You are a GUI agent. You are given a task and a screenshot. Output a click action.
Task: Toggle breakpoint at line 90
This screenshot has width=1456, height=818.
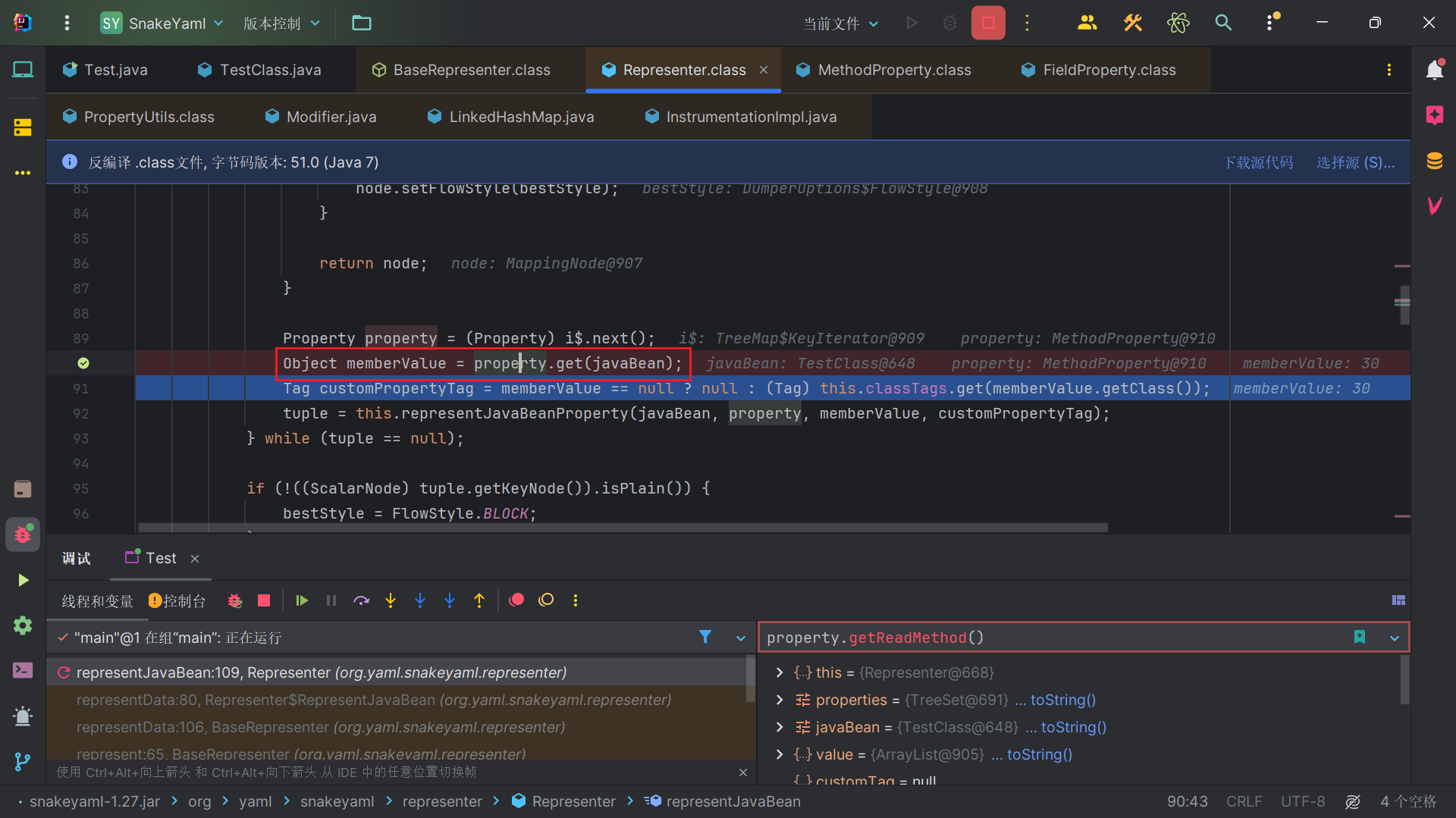click(x=83, y=363)
